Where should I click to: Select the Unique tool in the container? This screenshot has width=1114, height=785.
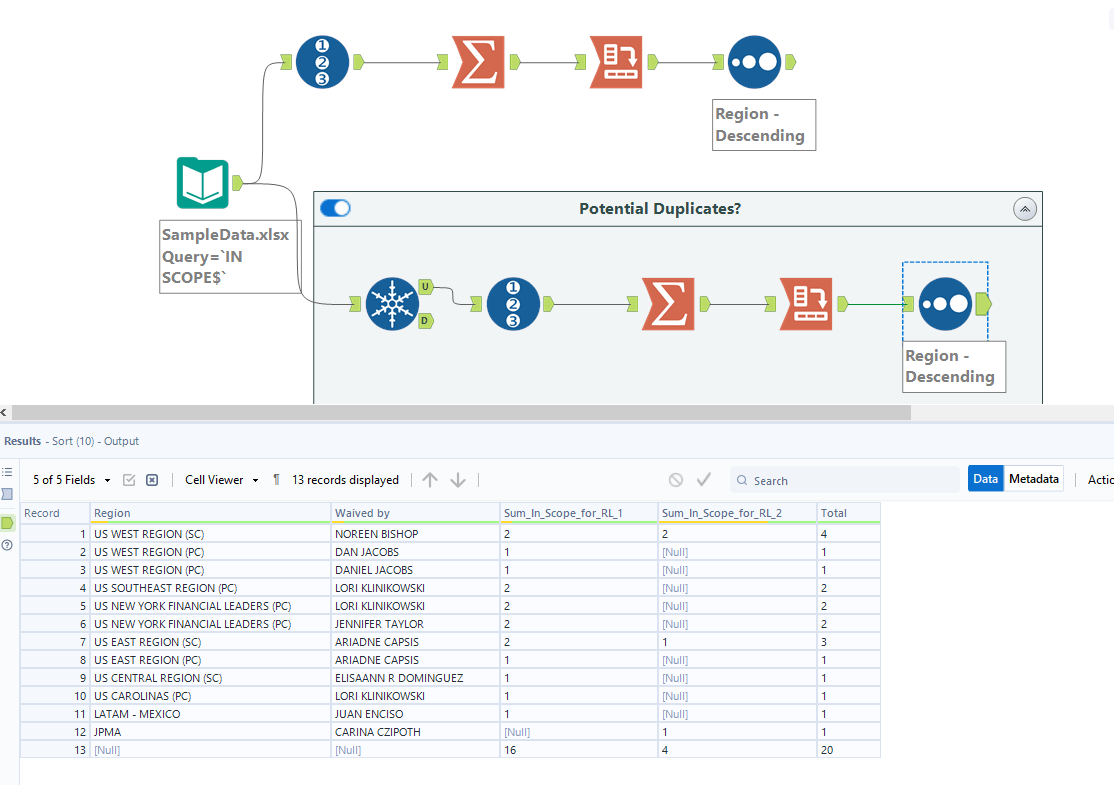(392, 303)
